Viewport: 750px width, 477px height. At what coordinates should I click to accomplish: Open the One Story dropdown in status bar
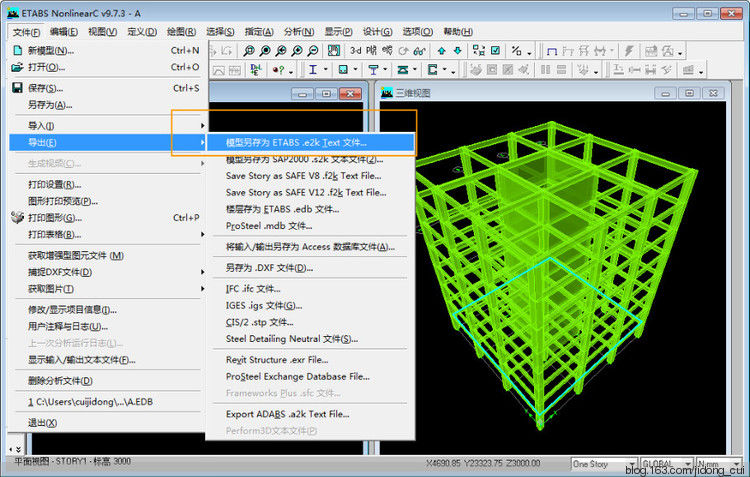click(631, 464)
